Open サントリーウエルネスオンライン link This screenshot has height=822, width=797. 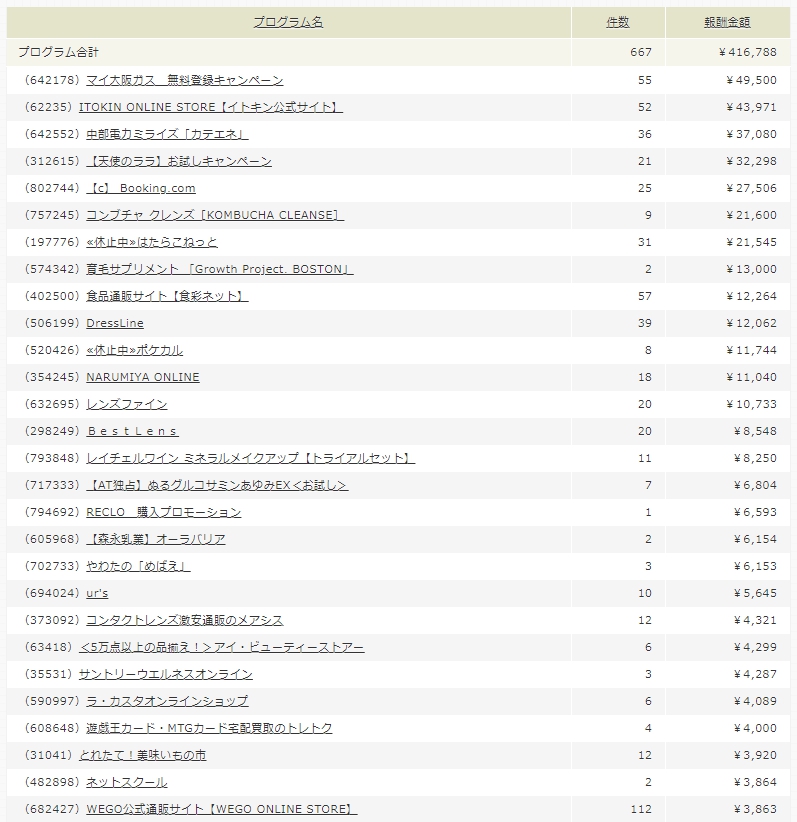(x=166, y=674)
